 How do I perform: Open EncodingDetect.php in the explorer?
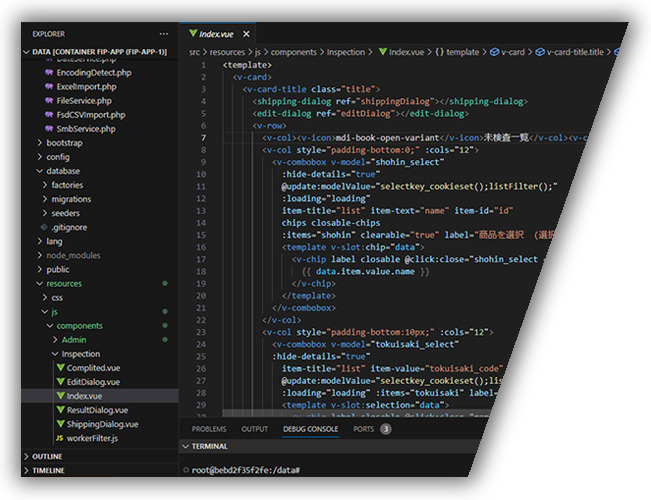coord(94,73)
